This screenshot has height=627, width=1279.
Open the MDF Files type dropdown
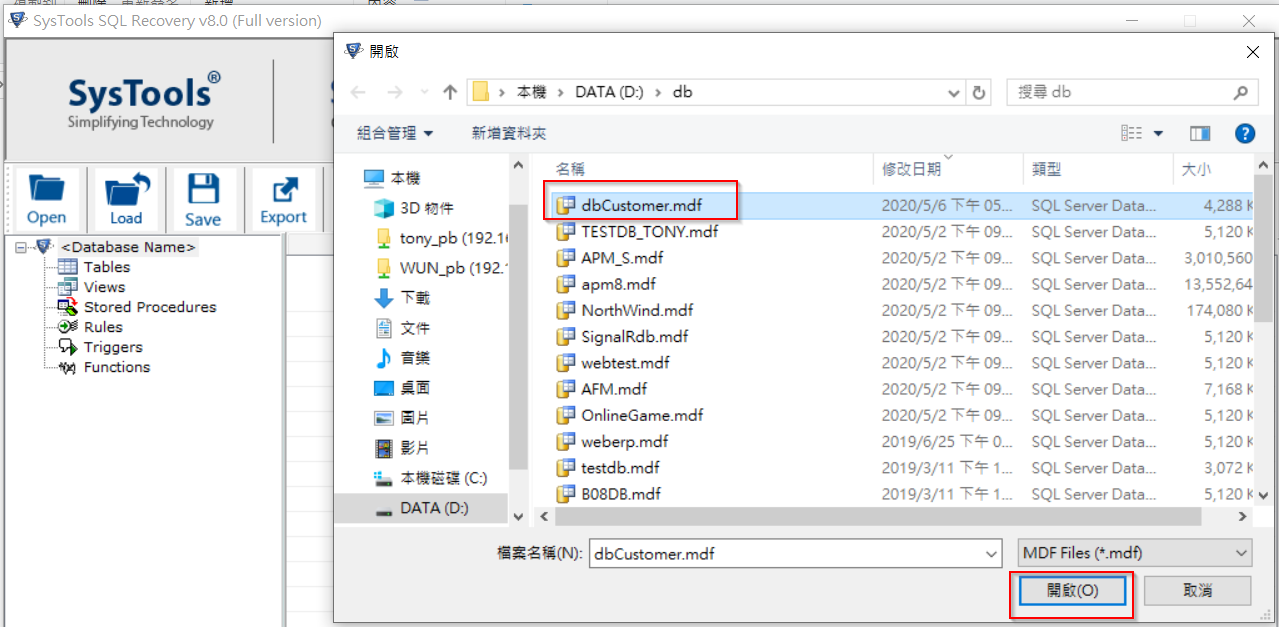pyautogui.click(x=1134, y=552)
